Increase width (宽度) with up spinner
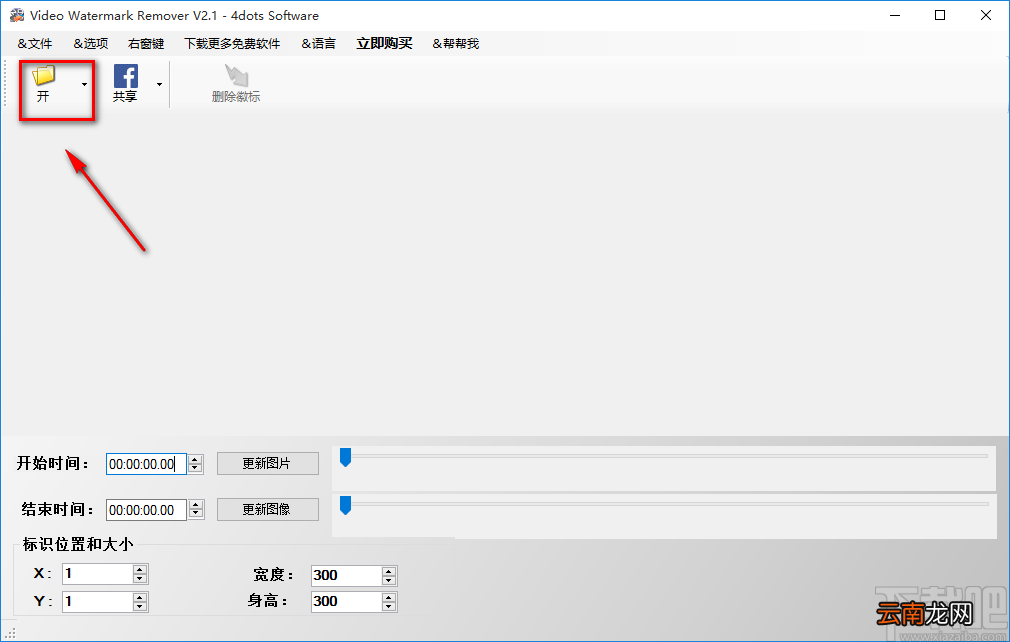1010x642 pixels. click(x=388, y=571)
